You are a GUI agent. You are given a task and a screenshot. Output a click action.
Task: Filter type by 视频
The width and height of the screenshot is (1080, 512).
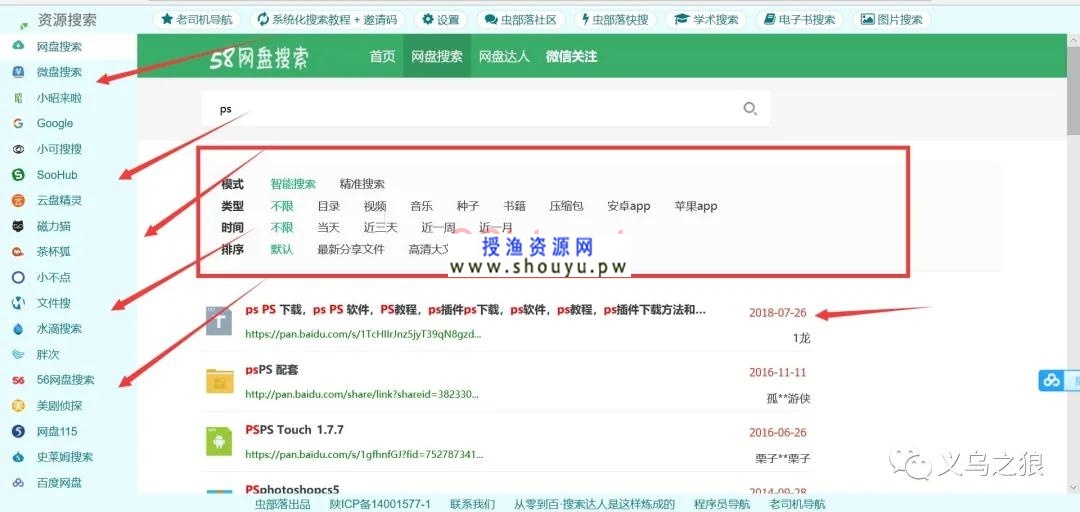click(x=375, y=206)
